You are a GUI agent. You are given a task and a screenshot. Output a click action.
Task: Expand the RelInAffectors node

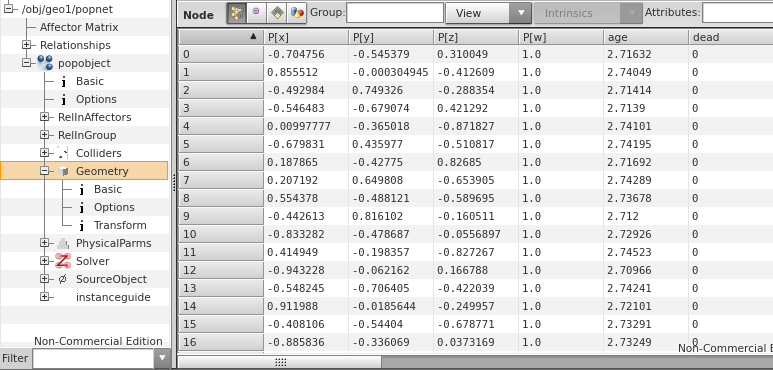[45, 117]
